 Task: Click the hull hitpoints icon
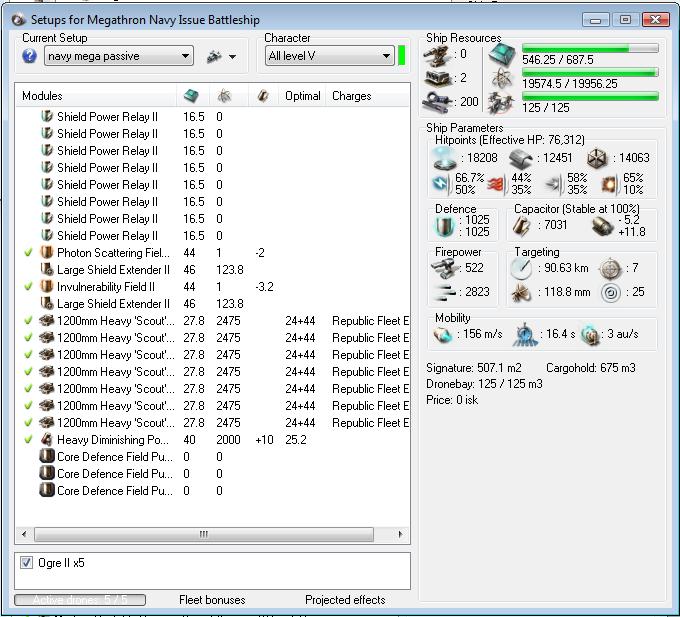pyautogui.click(x=597, y=159)
